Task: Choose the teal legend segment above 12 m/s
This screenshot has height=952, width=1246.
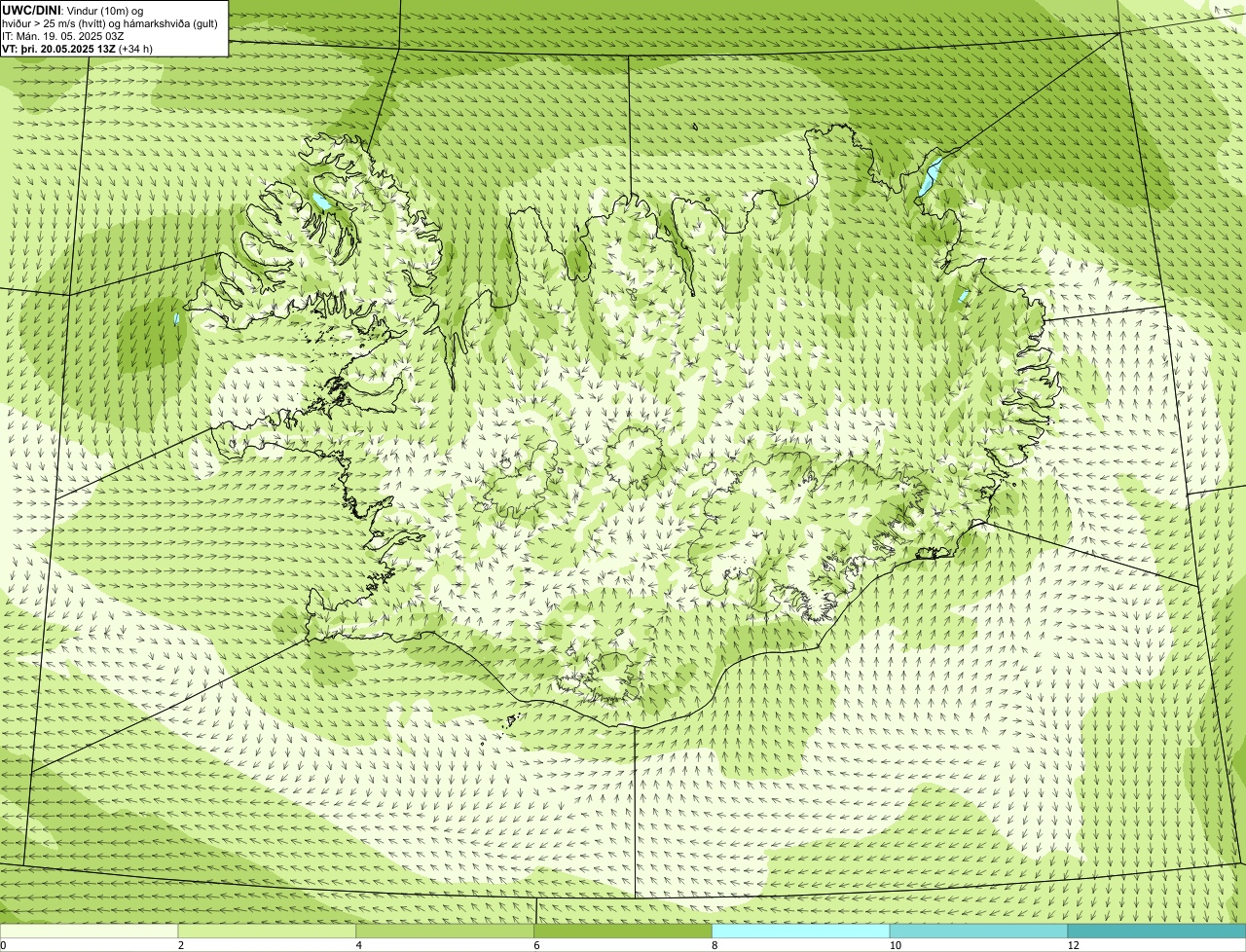Action: click(x=1157, y=931)
